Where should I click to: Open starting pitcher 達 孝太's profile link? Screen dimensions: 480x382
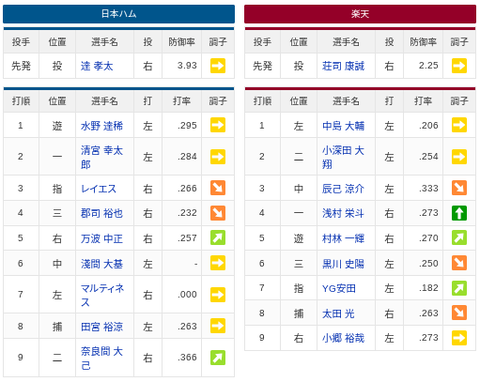(x=97, y=66)
